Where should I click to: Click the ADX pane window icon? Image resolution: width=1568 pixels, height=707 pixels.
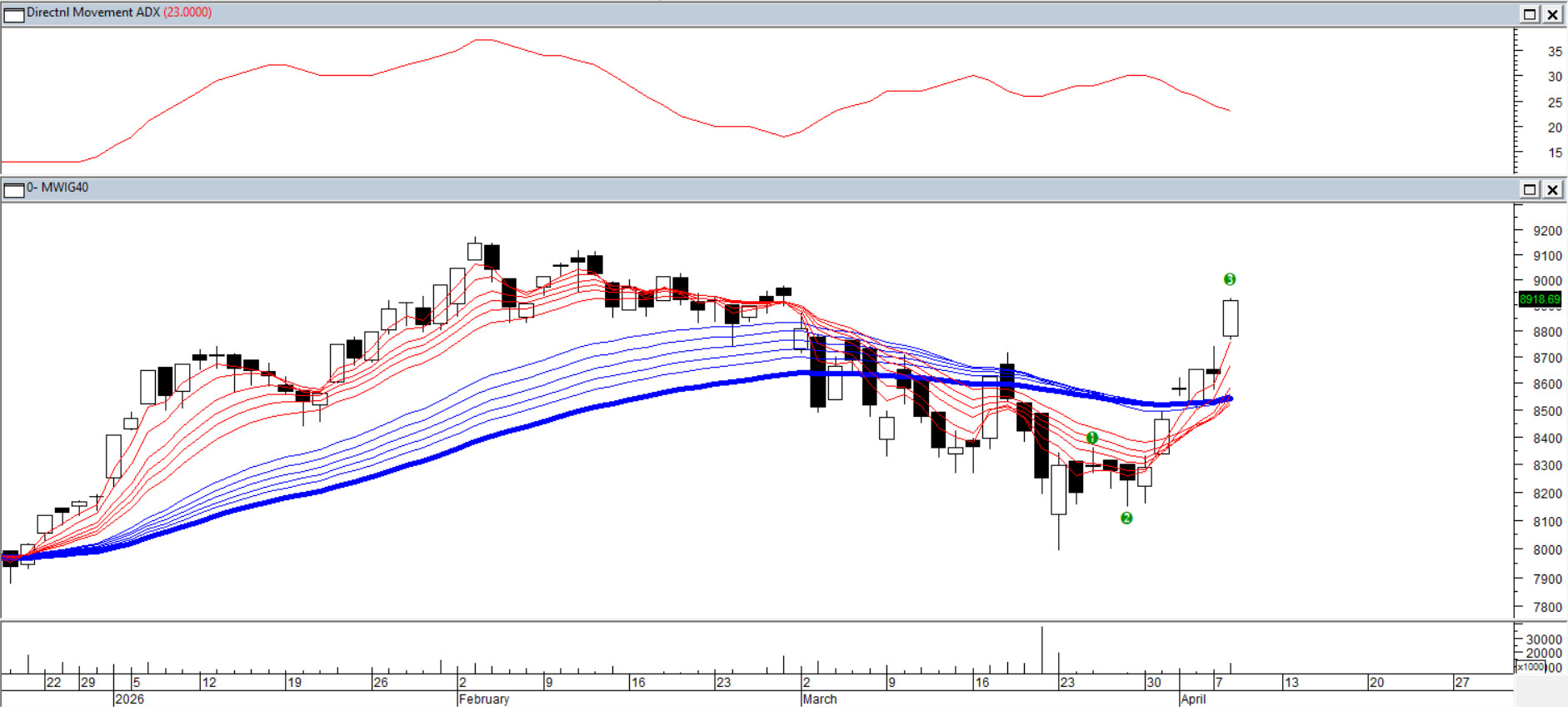[14, 14]
